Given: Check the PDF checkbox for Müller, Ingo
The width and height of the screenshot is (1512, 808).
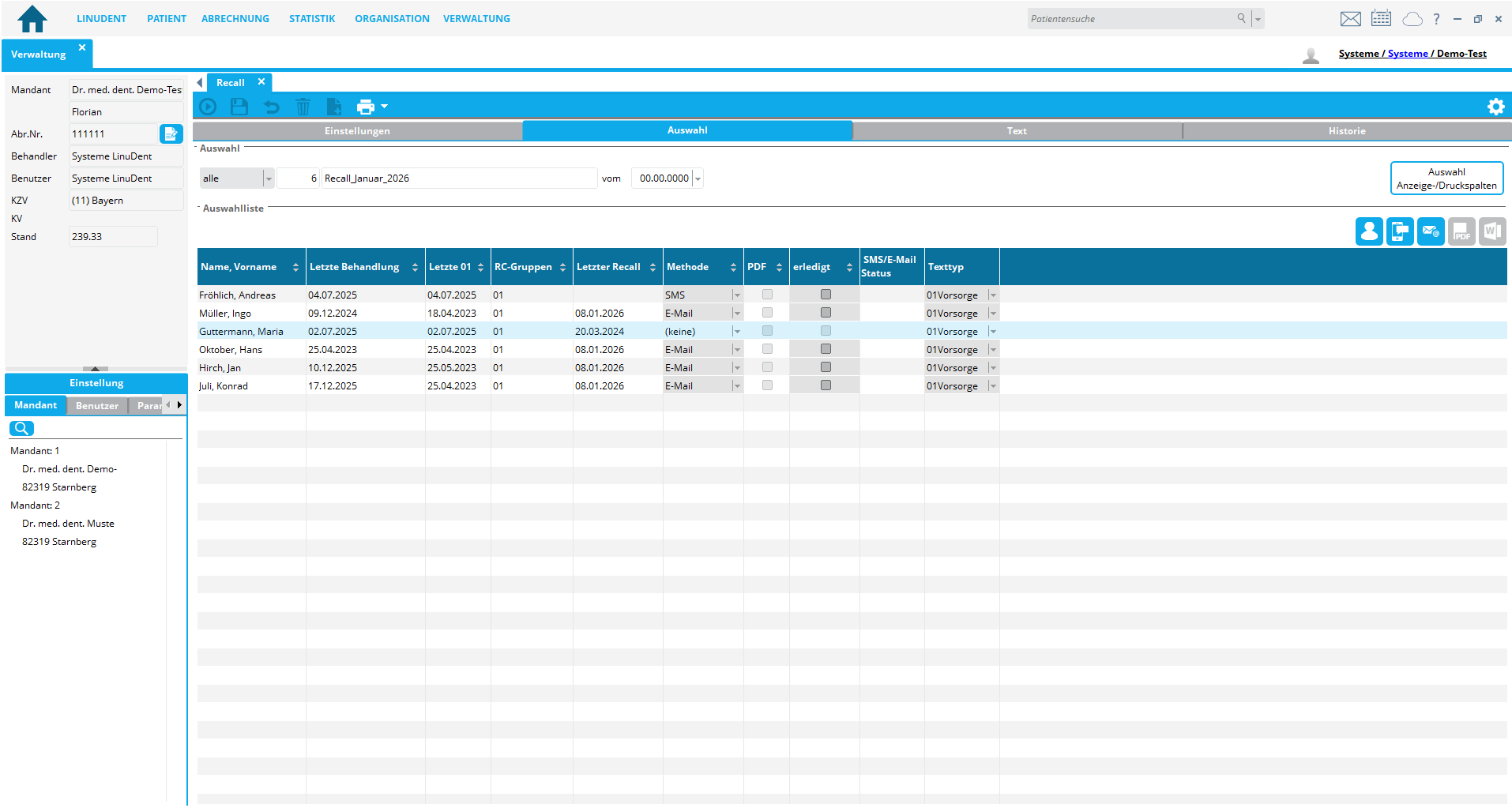Looking at the screenshot, I should [765, 312].
